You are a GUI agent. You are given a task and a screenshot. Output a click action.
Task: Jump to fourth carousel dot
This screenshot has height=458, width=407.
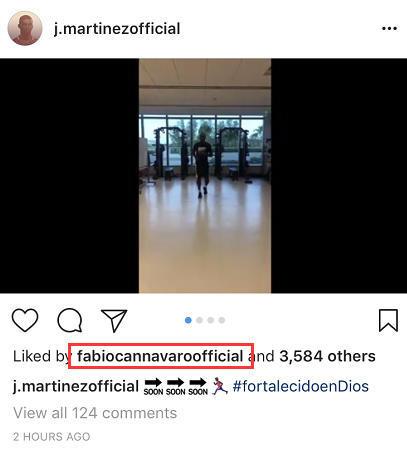[x=222, y=320]
